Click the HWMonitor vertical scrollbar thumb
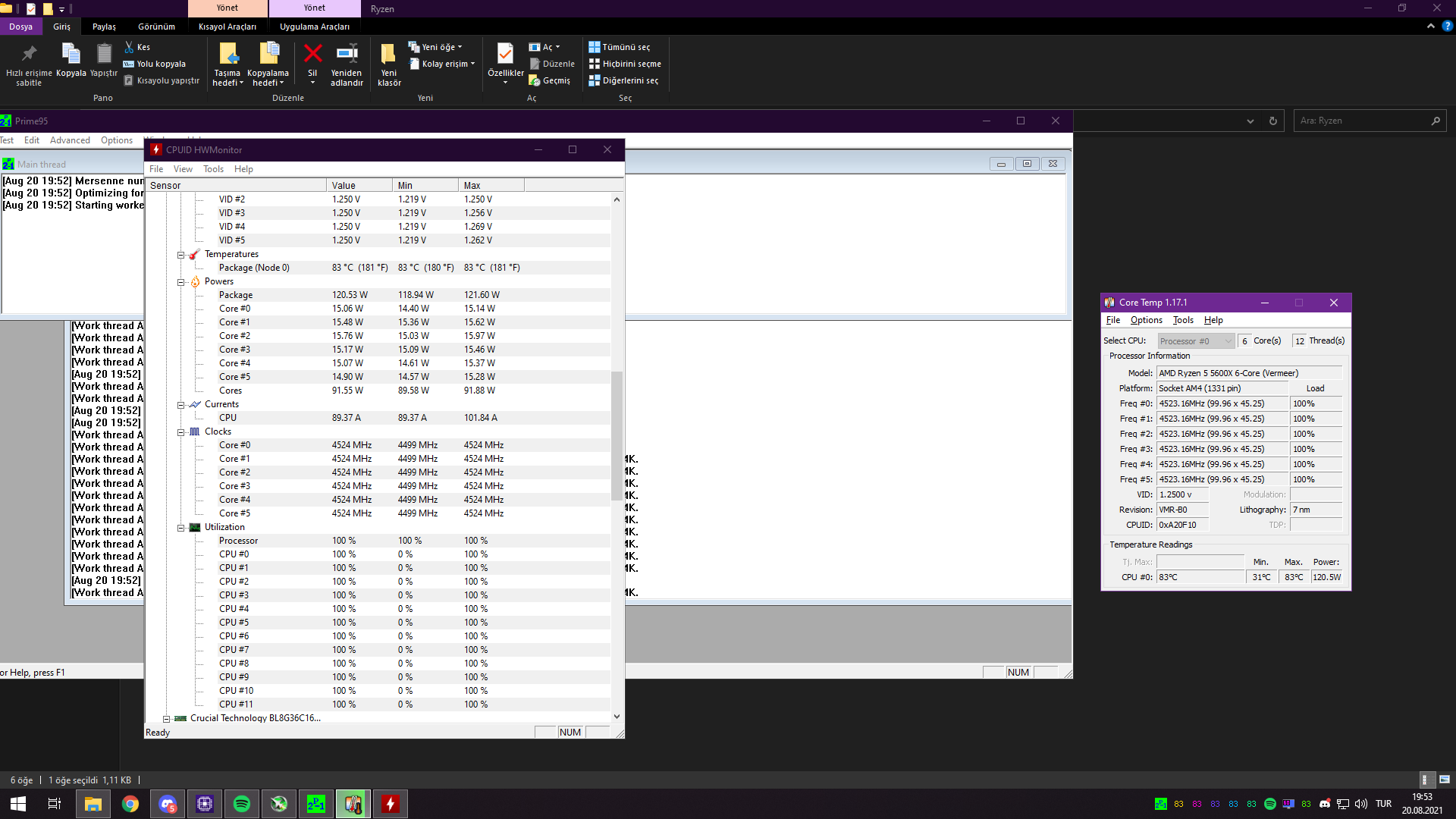 coord(617,436)
